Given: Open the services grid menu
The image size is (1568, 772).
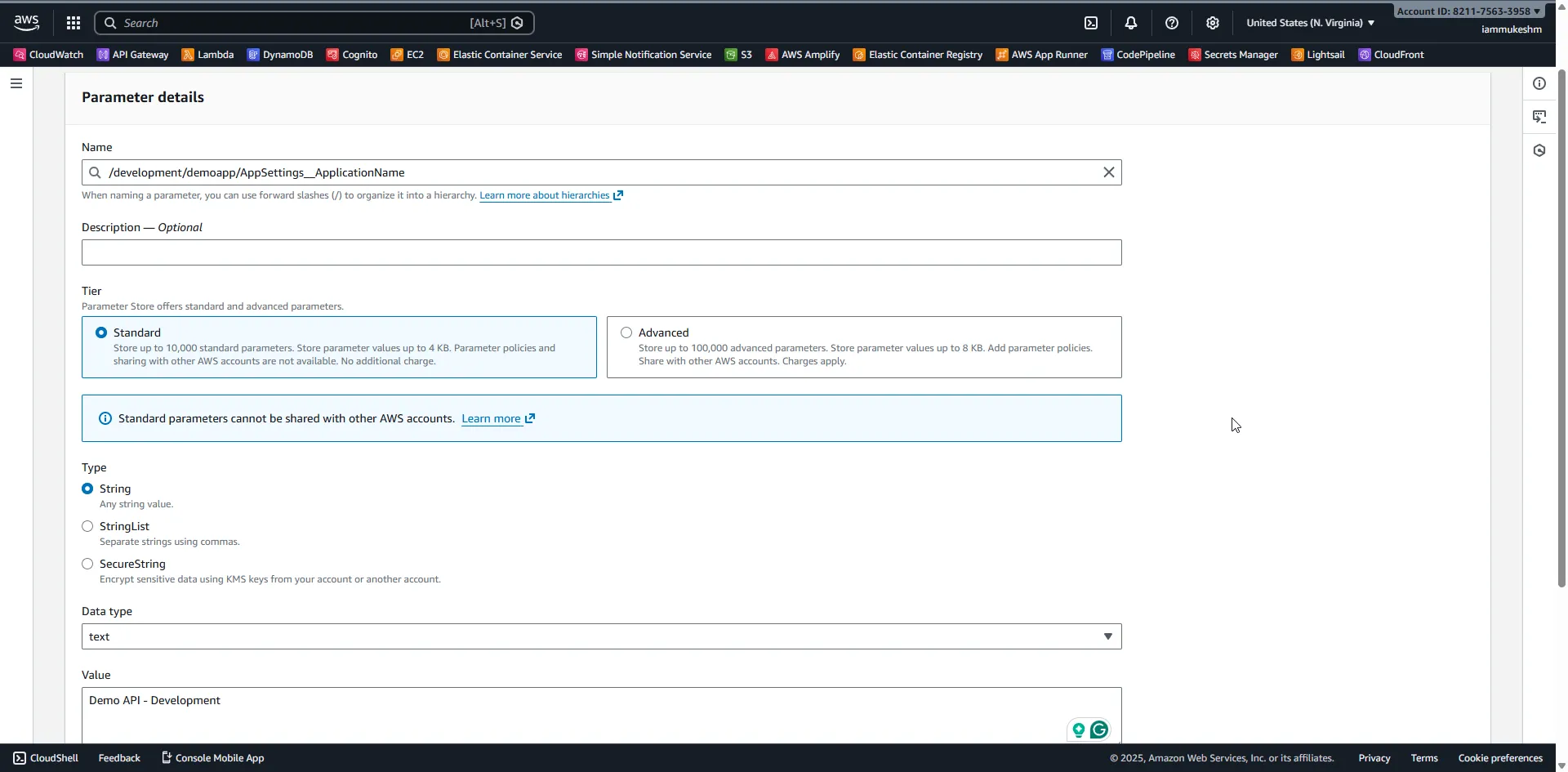Looking at the screenshot, I should (x=73, y=22).
